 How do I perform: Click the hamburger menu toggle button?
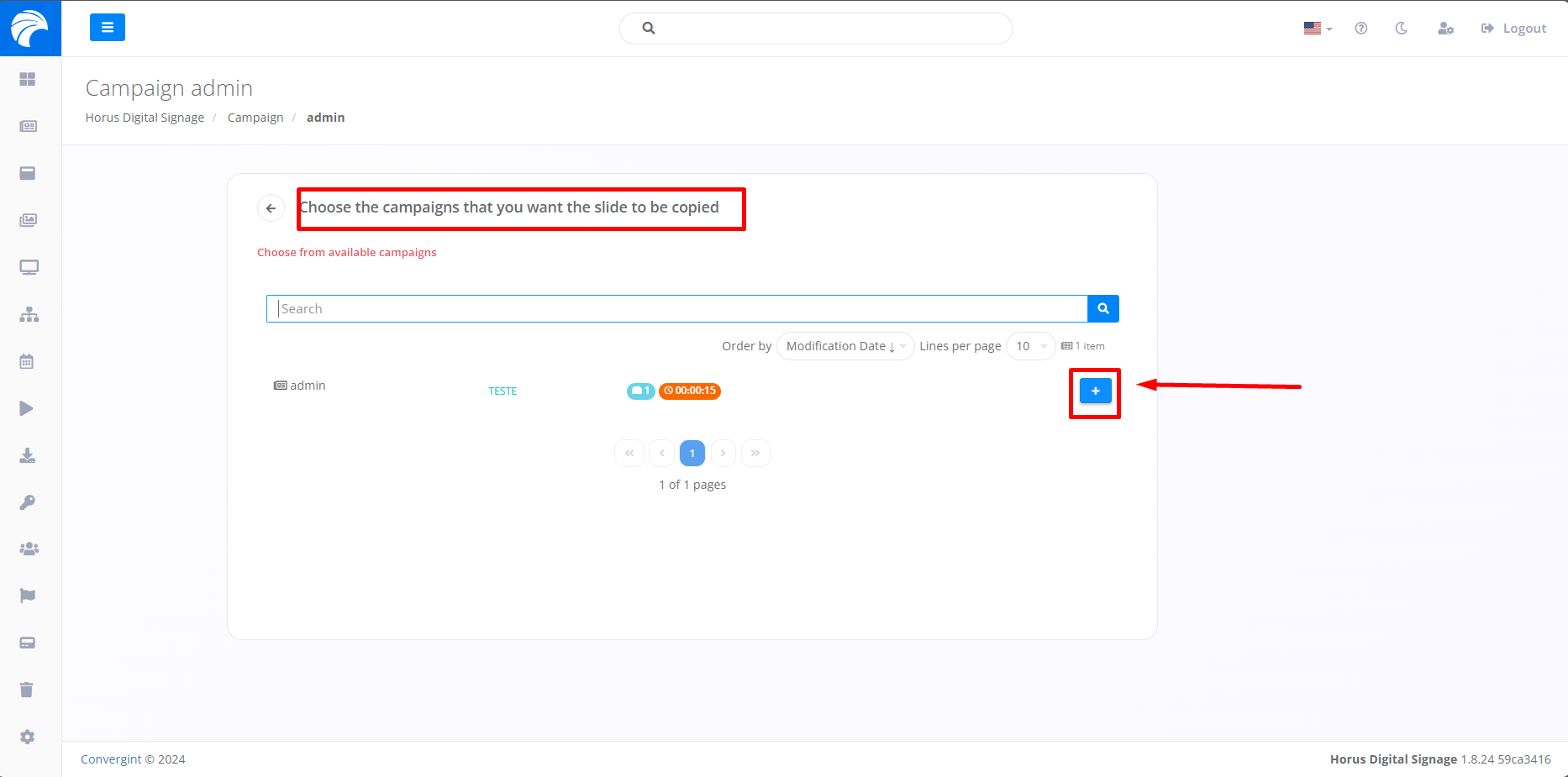108,28
